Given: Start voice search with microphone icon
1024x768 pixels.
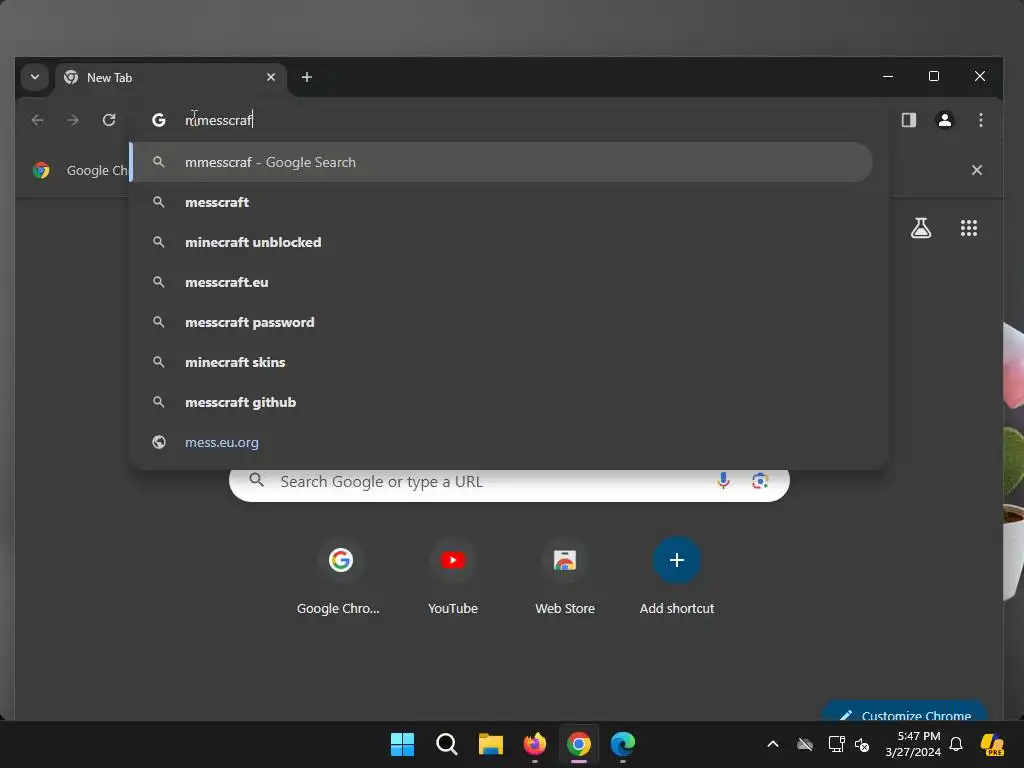Looking at the screenshot, I should point(723,481).
